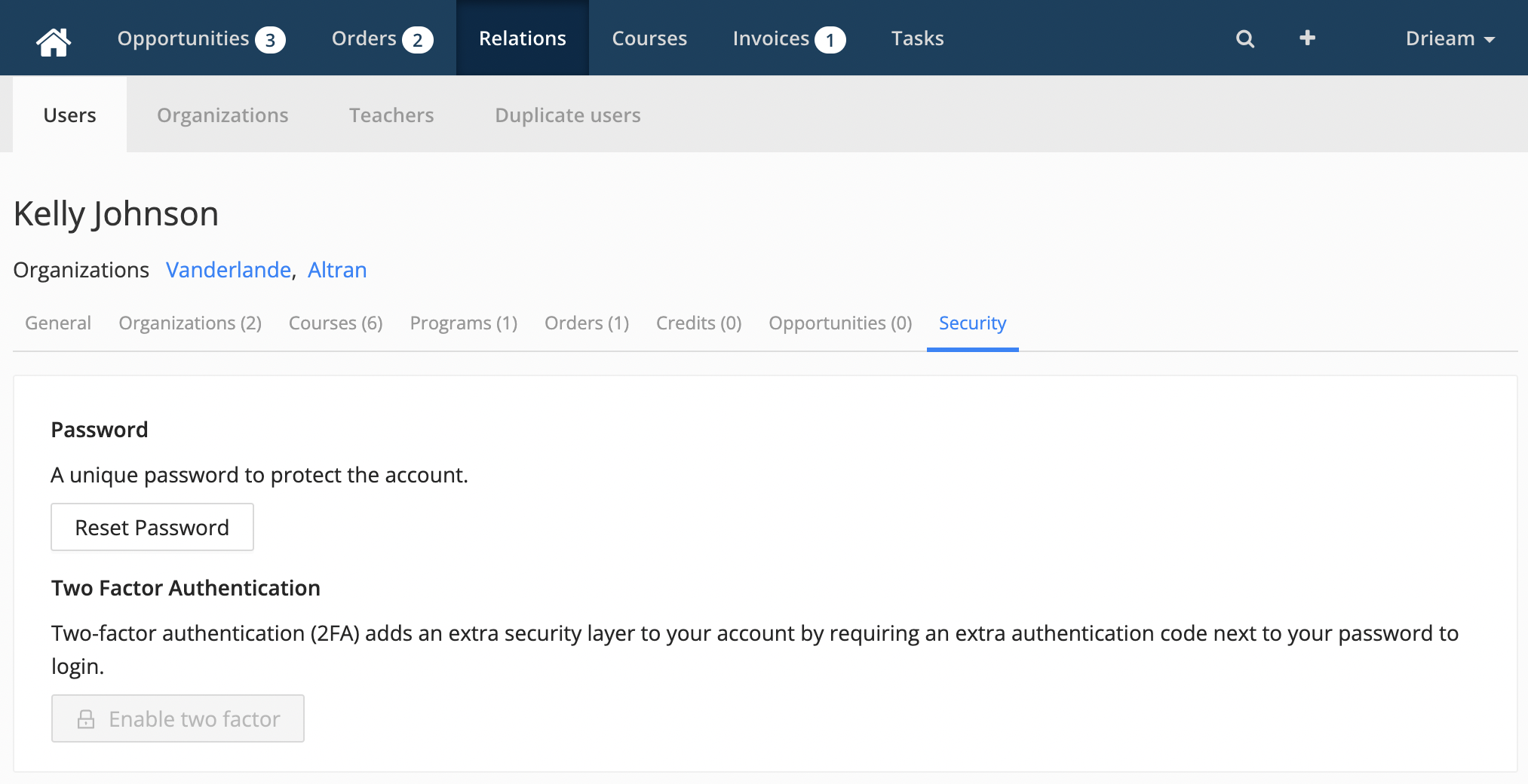
Task: Select the Orders (1) profile tab
Action: pos(587,323)
